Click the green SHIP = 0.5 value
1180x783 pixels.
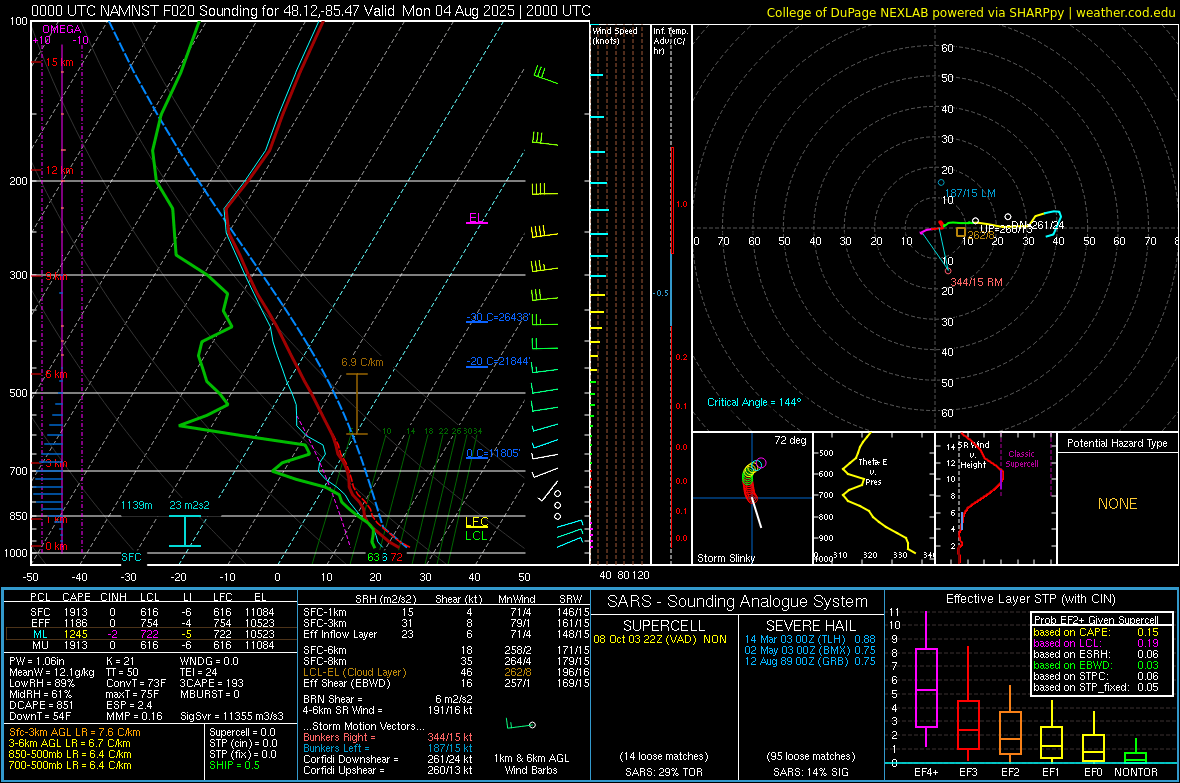click(234, 765)
